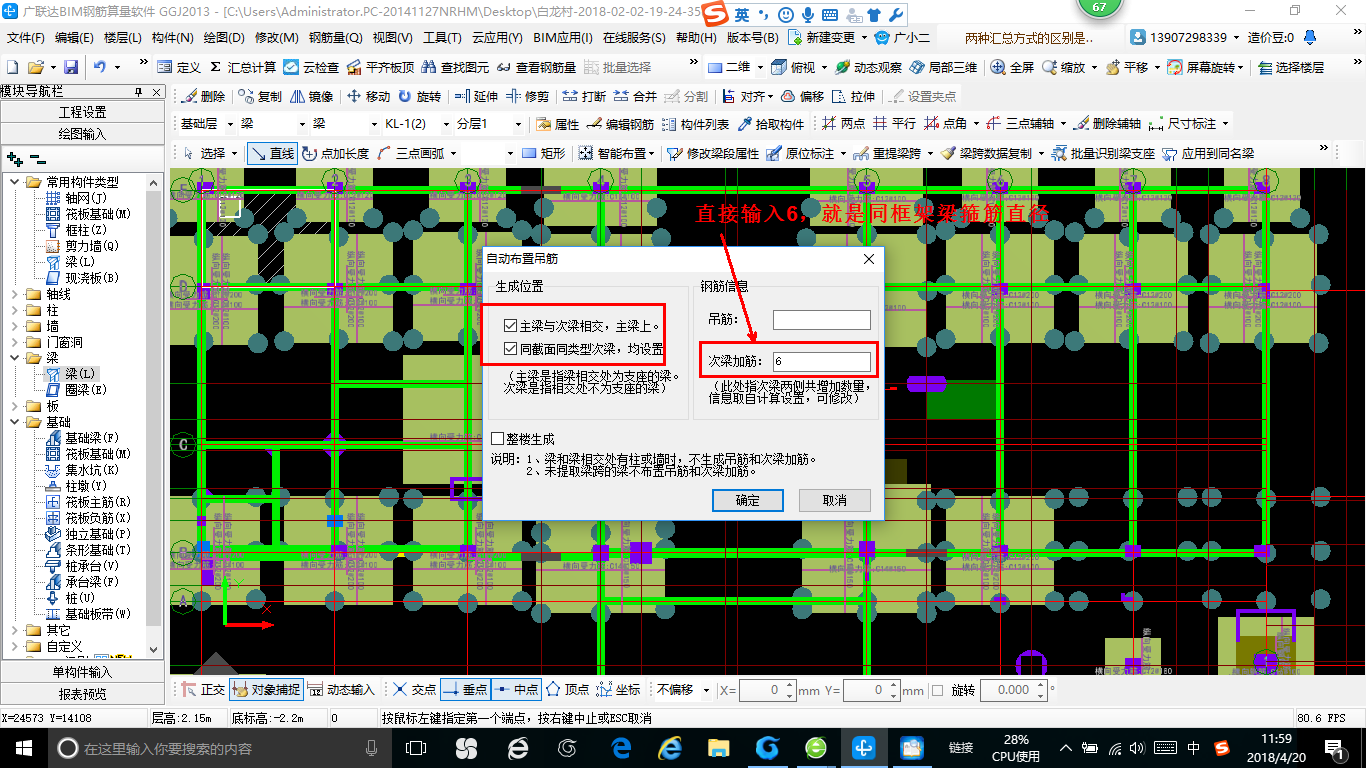This screenshot has width=1366, height=768.
Task: Open the 分层1 layer dropdown
Action: pos(518,124)
